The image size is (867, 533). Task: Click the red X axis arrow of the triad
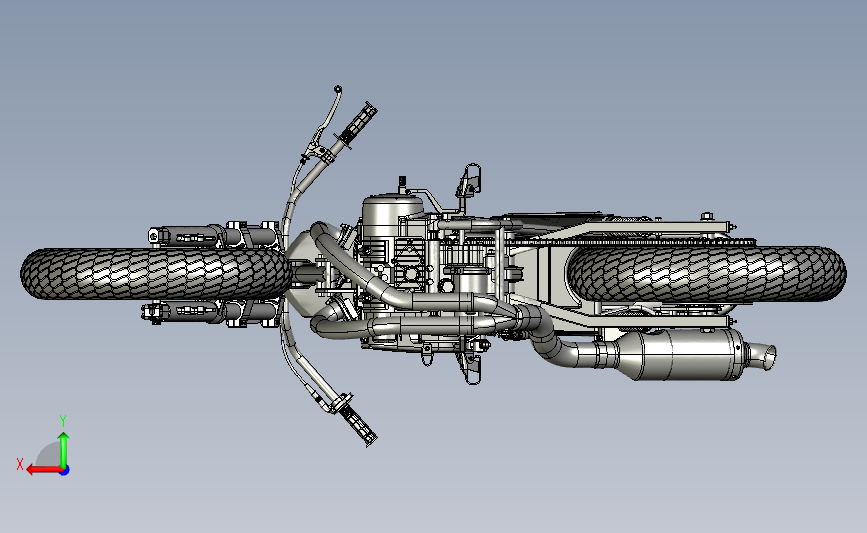[44, 470]
